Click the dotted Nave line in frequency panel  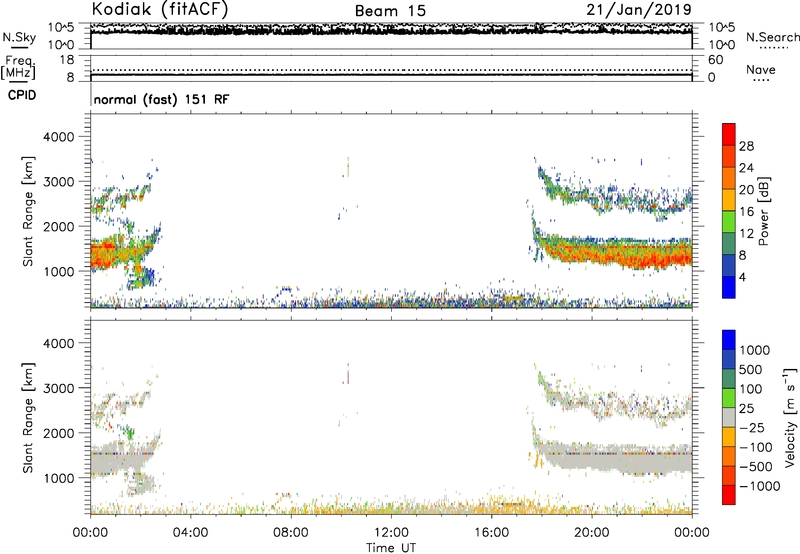click(x=391, y=70)
